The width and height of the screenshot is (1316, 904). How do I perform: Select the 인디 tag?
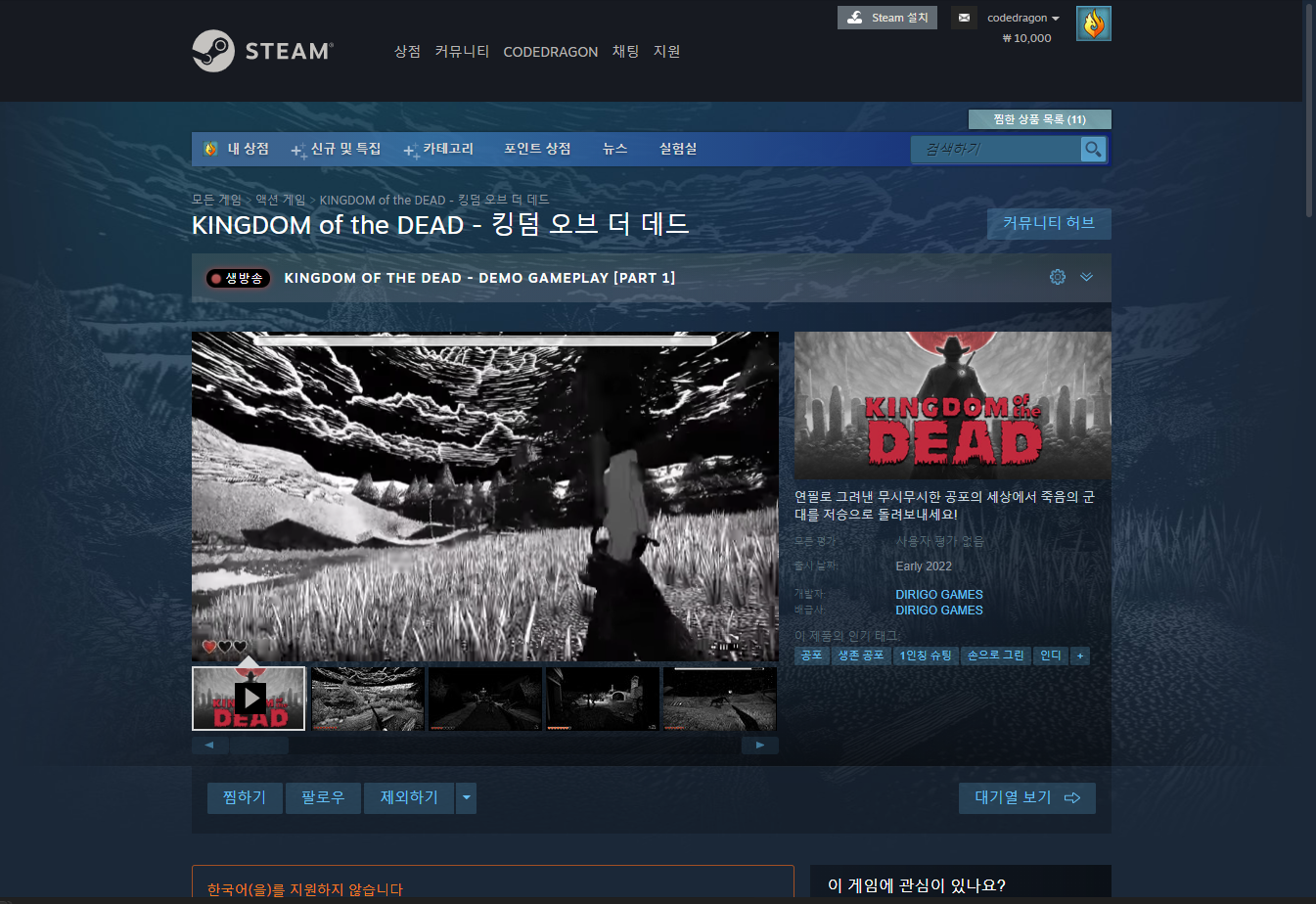(x=1051, y=655)
